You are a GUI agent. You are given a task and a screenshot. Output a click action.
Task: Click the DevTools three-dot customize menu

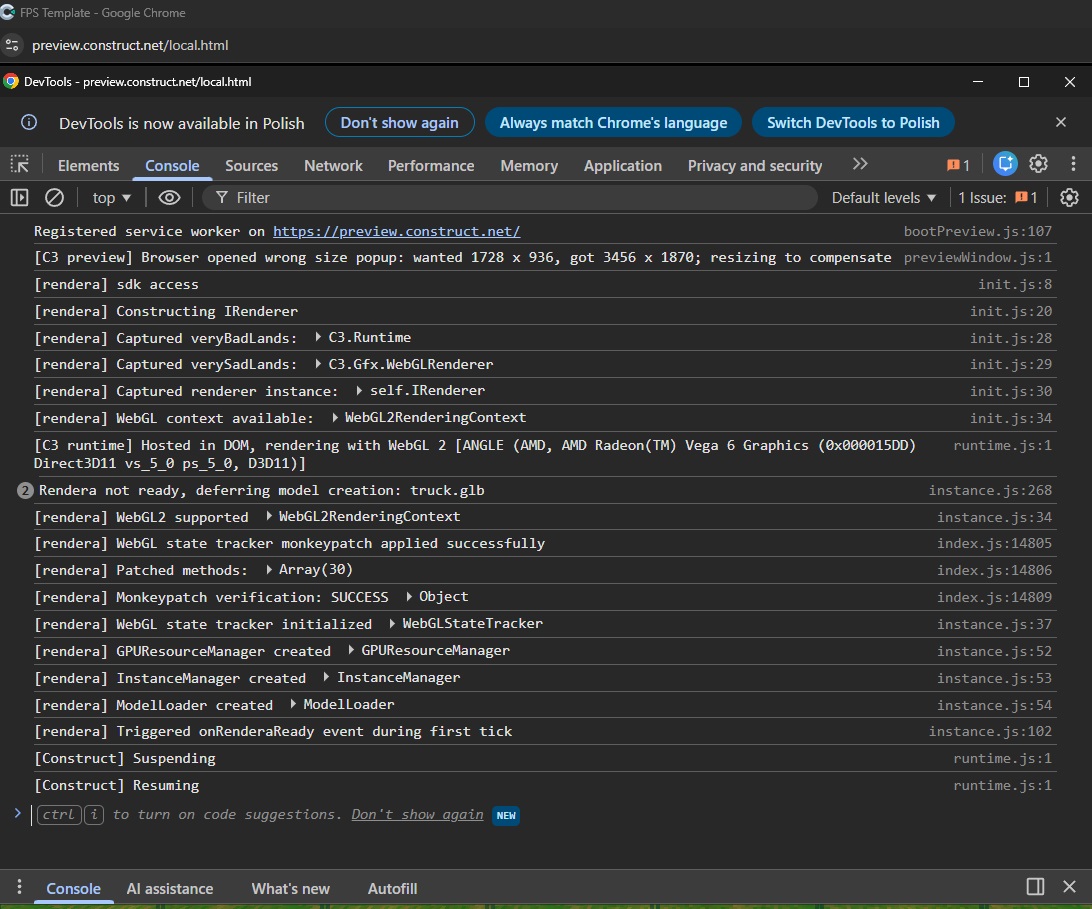[1073, 164]
